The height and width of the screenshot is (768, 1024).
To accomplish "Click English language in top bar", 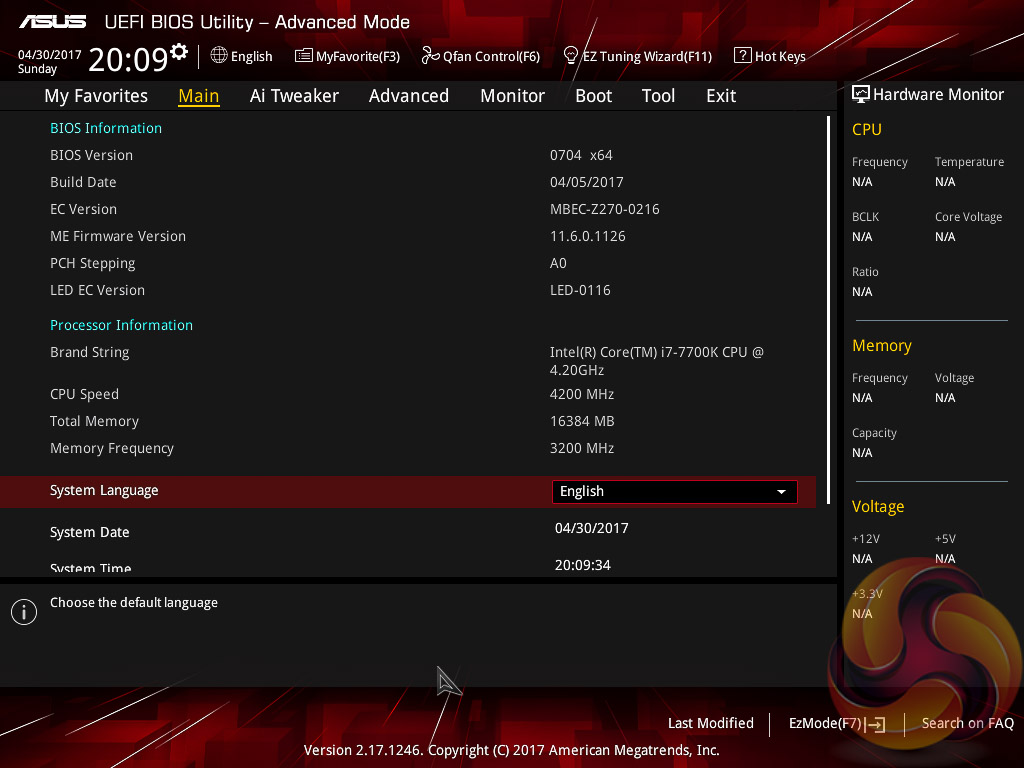I will click(x=251, y=56).
